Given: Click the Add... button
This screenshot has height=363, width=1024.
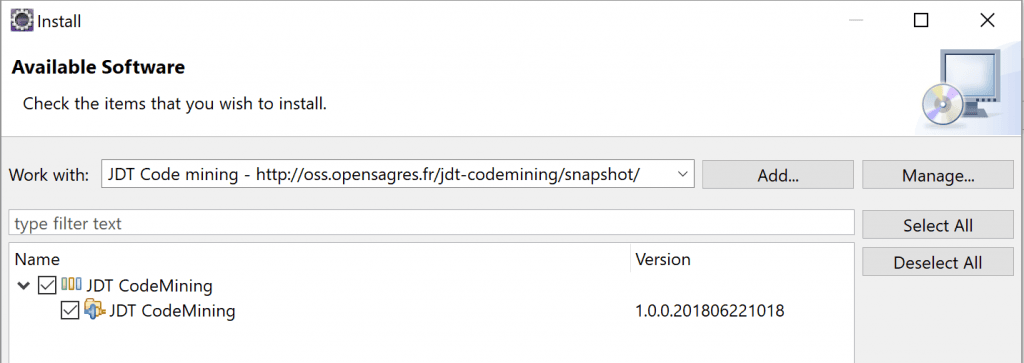Looking at the screenshot, I should [x=778, y=175].
